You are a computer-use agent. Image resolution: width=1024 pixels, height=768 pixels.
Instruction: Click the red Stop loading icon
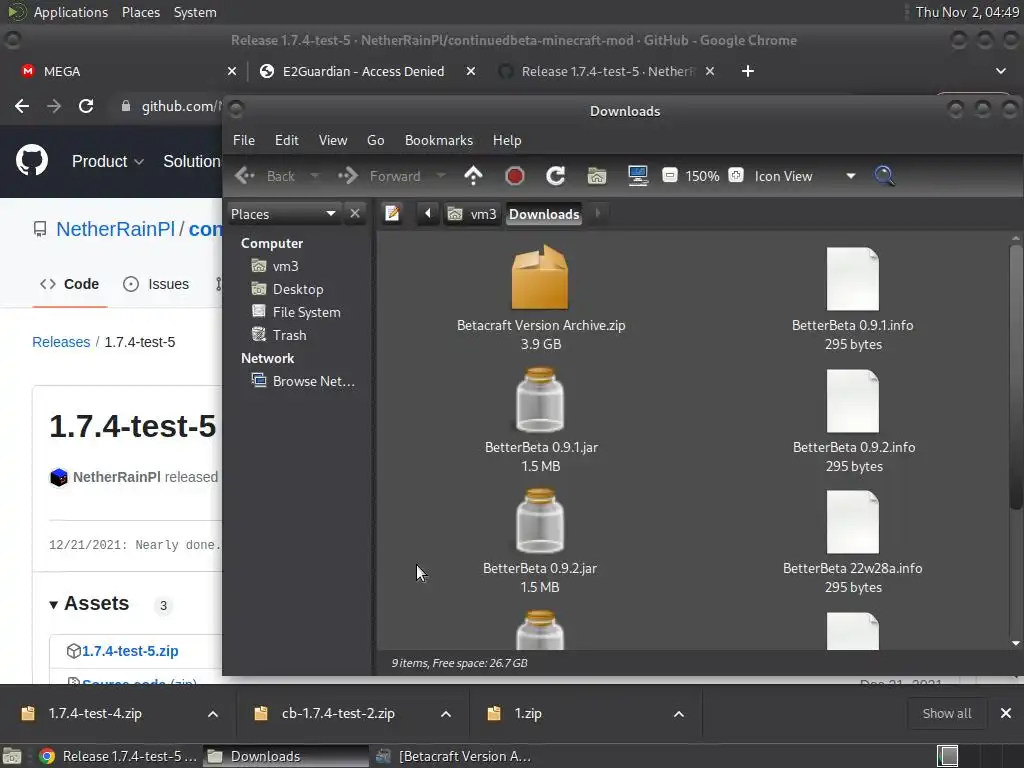[x=515, y=176]
